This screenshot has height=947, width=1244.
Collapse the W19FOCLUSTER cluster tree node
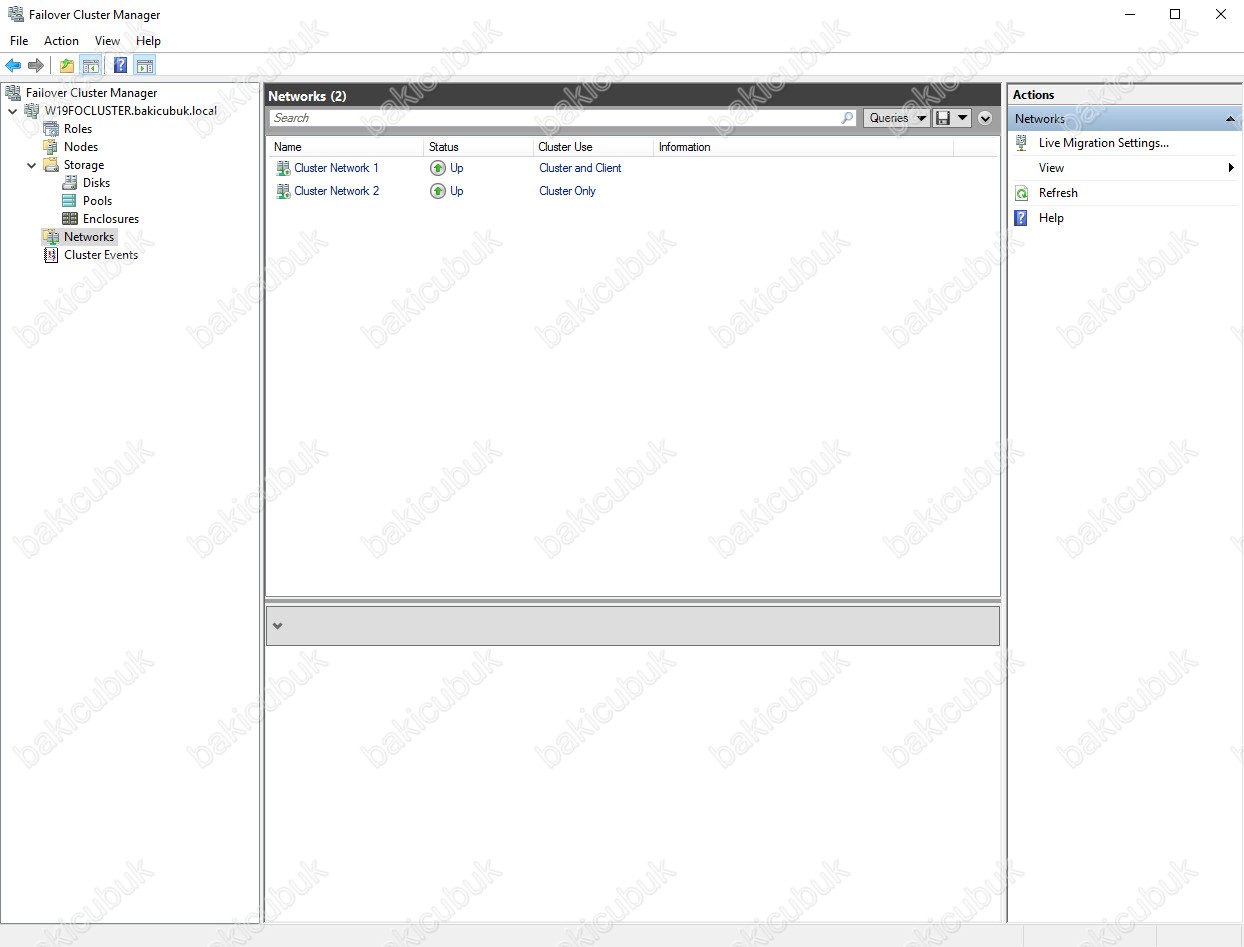point(13,111)
